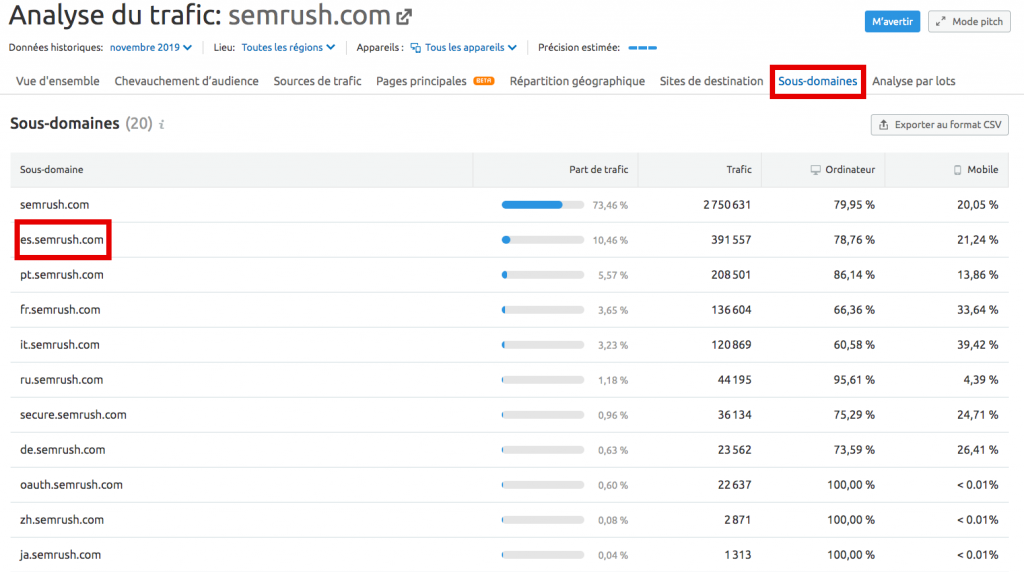Click the semrush.com subdomain row name
The height and width of the screenshot is (572, 1024).
tap(54, 205)
